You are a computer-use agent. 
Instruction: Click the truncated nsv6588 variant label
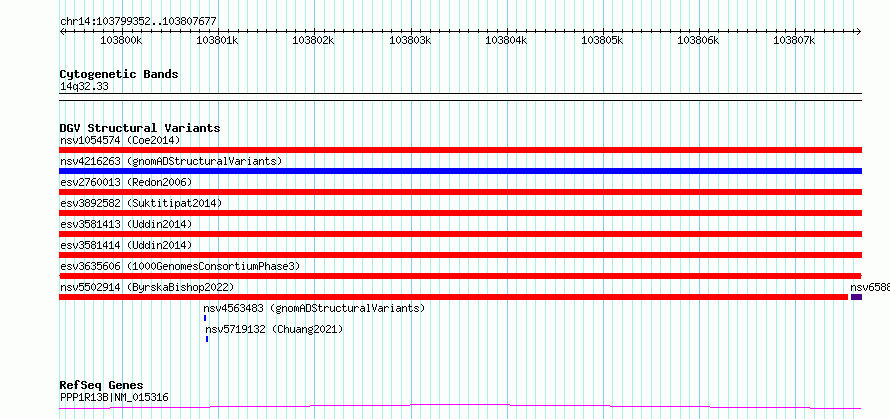[x=870, y=287]
